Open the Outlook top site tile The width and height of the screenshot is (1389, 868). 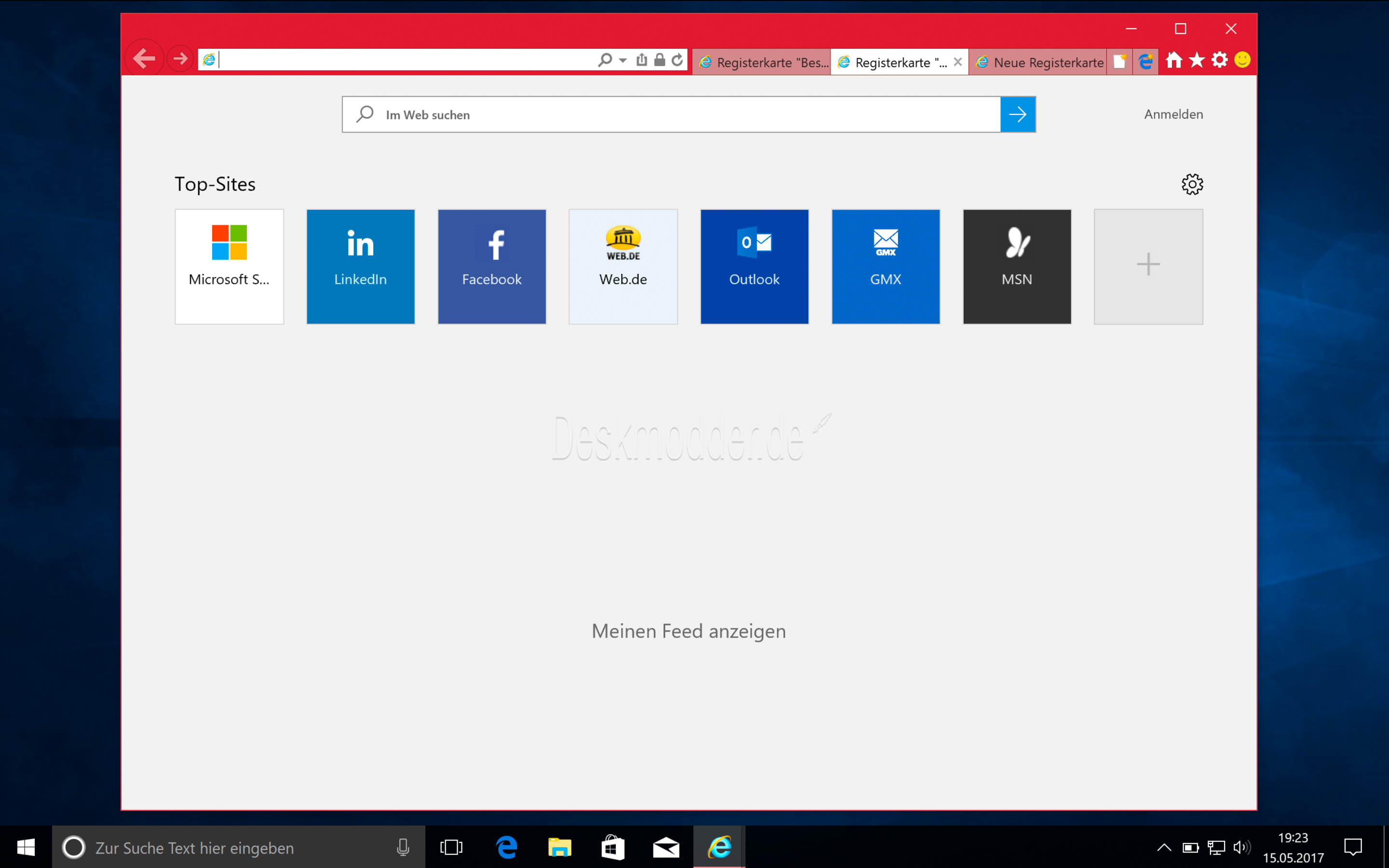pyautogui.click(x=754, y=266)
